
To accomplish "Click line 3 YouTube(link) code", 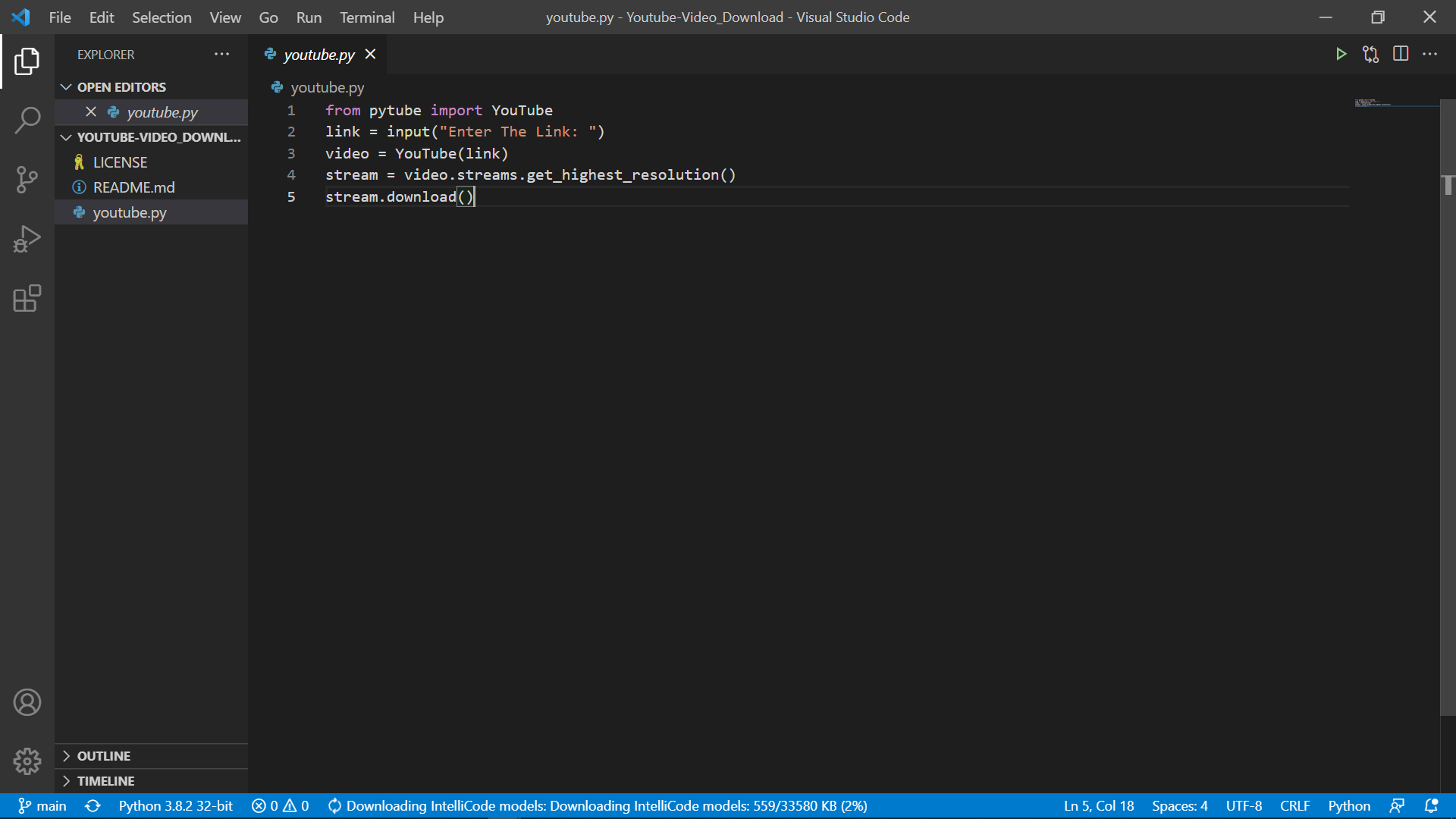I will point(451,153).
